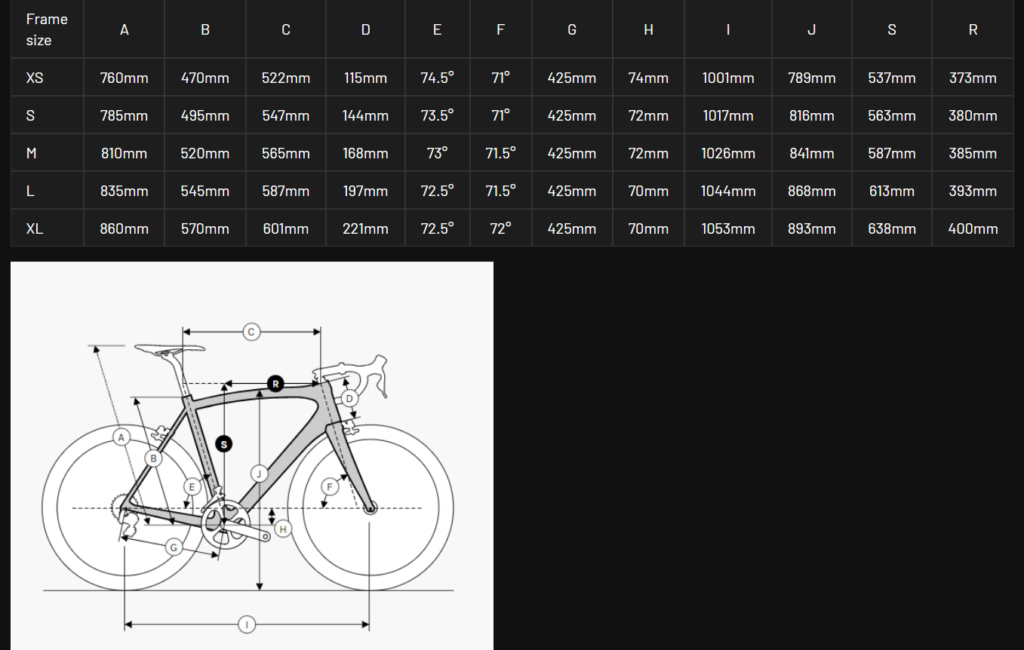This screenshot has height=650, width=1024.
Task: Click the circled B marker on the seat stay
Action: pyautogui.click(x=154, y=458)
